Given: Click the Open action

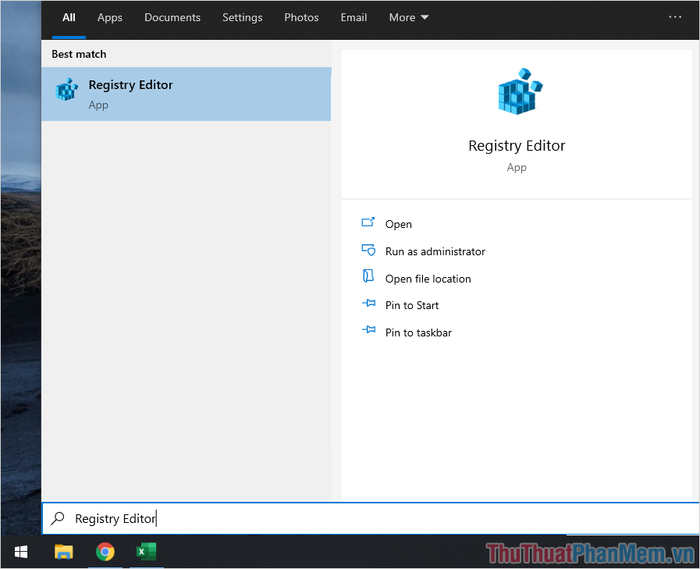Looking at the screenshot, I should (399, 224).
